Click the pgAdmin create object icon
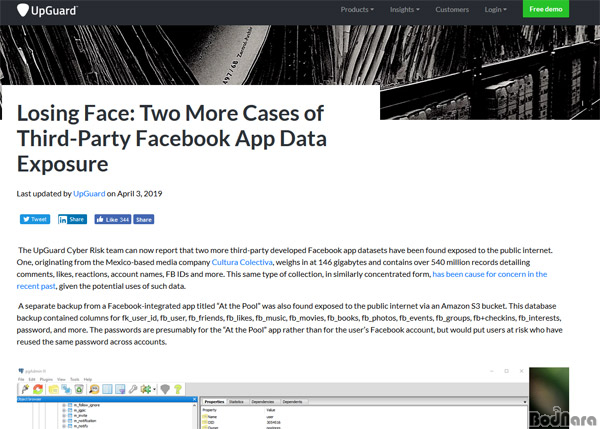This screenshot has width=600, height=429. pos(66,389)
